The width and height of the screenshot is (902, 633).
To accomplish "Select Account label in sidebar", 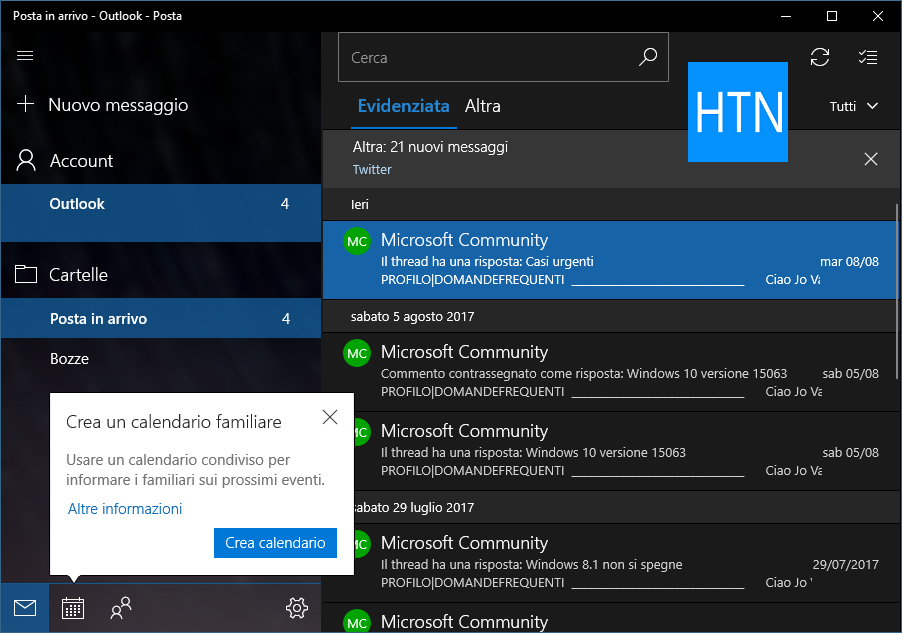I will (81, 161).
